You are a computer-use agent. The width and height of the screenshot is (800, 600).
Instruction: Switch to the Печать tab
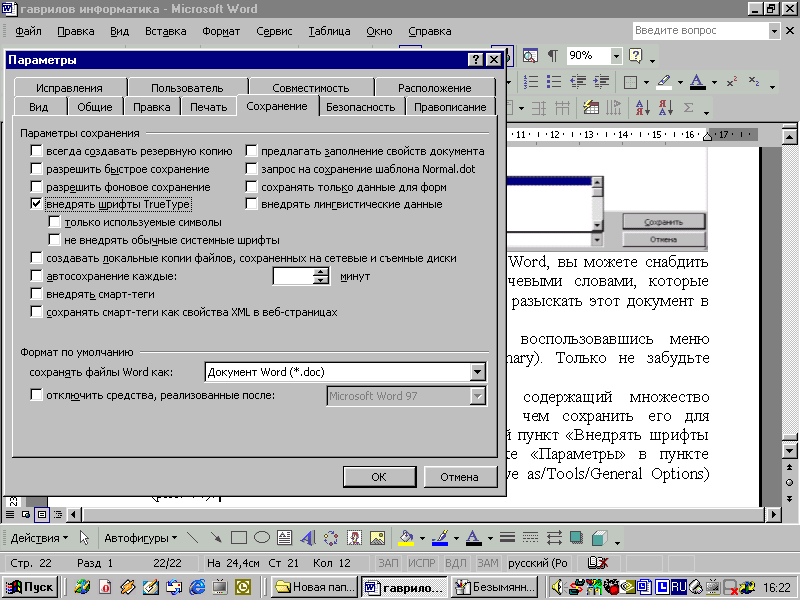pos(208,107)
